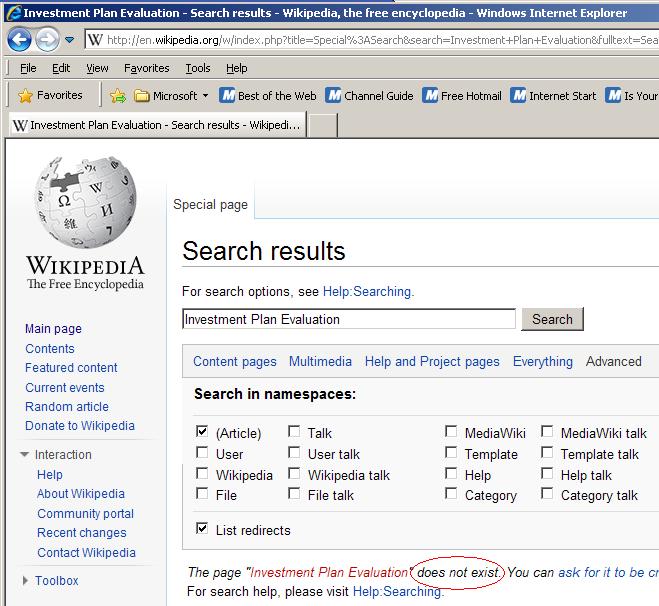The image size is (659, 606).
Task: Open the Contact Wikipedia link
Action: point(86,553)
